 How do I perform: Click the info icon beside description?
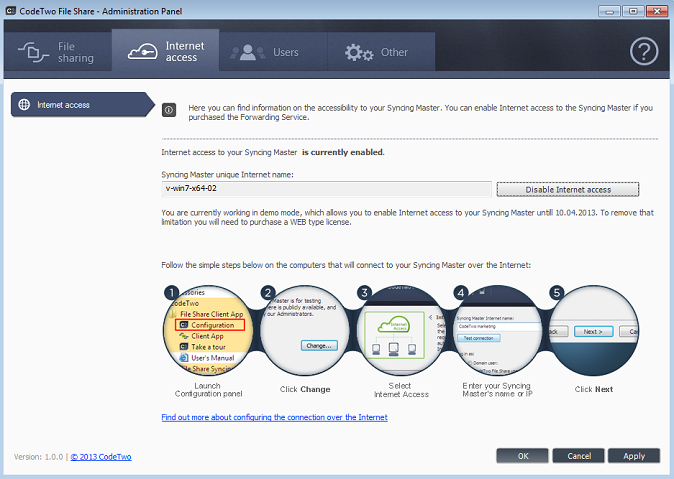point(169,110)
